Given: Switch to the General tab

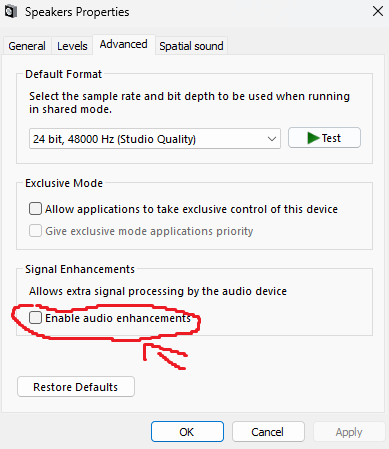Looking at the screenshot, I should [27, 46].
